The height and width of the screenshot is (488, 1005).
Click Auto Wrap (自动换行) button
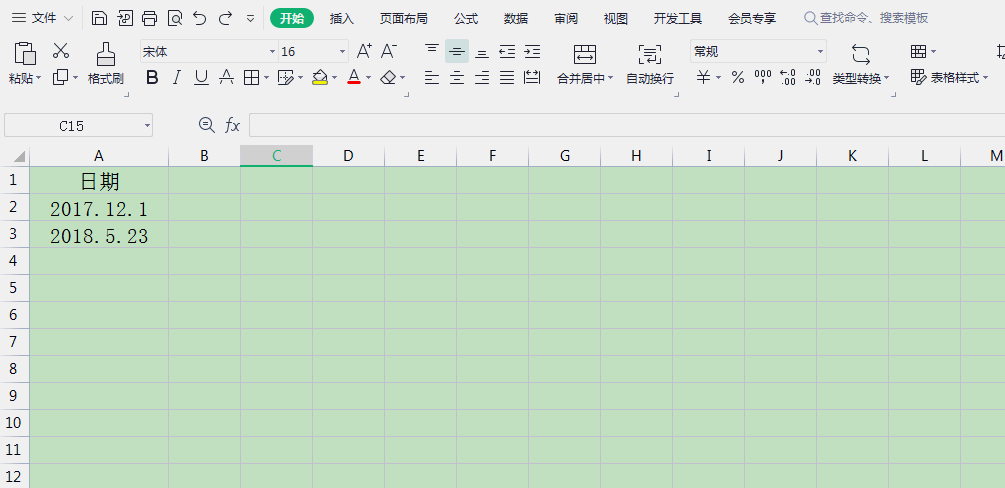[650, 65]
